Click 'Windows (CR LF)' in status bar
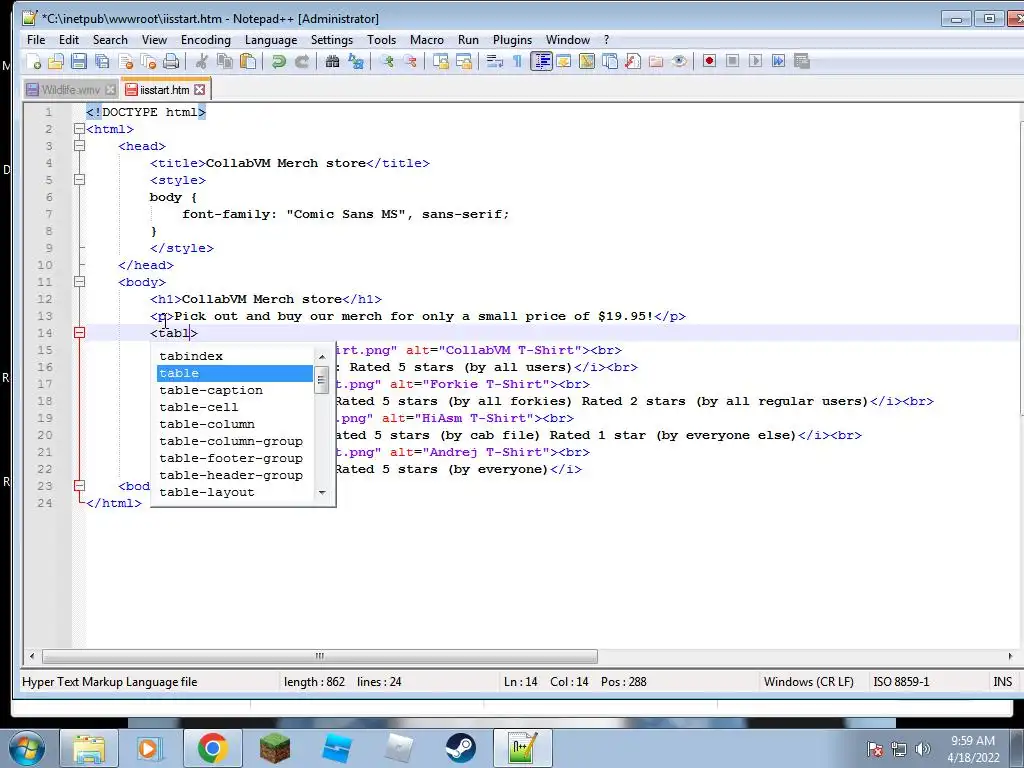The width and height of the screenshot is (1024, 768). click(808, 682)
